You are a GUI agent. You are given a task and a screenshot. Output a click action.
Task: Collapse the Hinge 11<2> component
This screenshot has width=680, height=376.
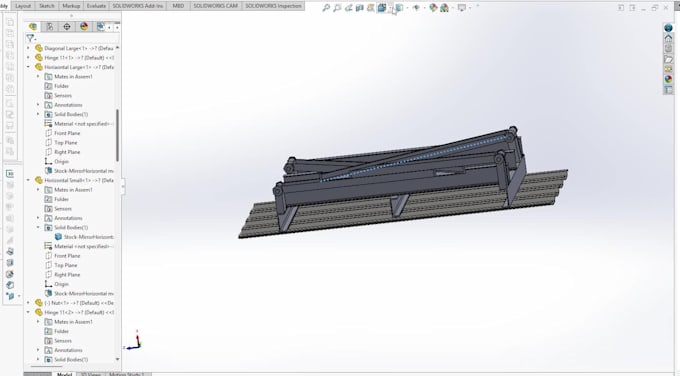point(29,312)
